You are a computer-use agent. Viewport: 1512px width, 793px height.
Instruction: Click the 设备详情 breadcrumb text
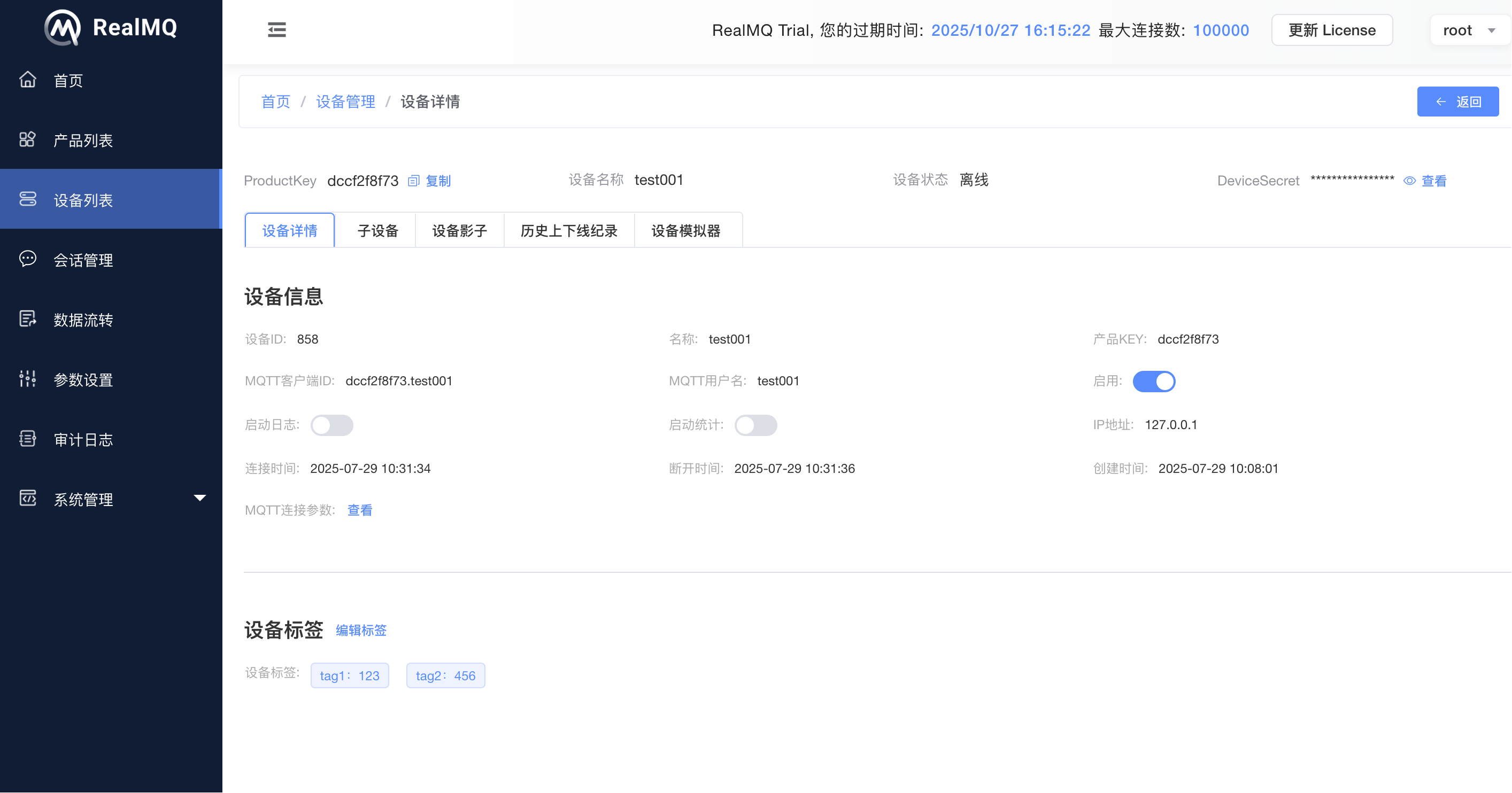click(430, 102)
